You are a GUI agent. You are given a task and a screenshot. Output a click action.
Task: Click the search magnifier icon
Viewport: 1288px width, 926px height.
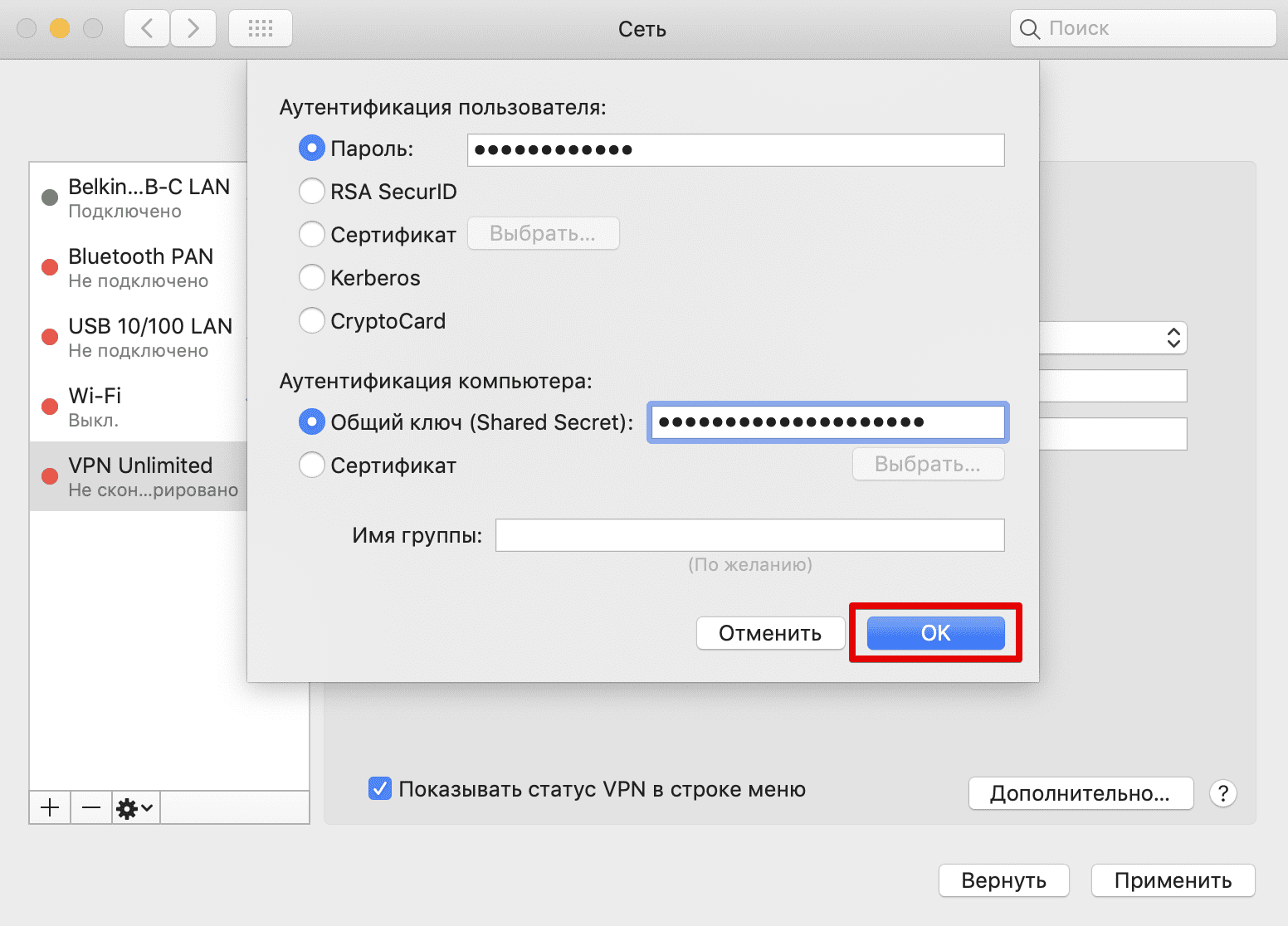1029,27
